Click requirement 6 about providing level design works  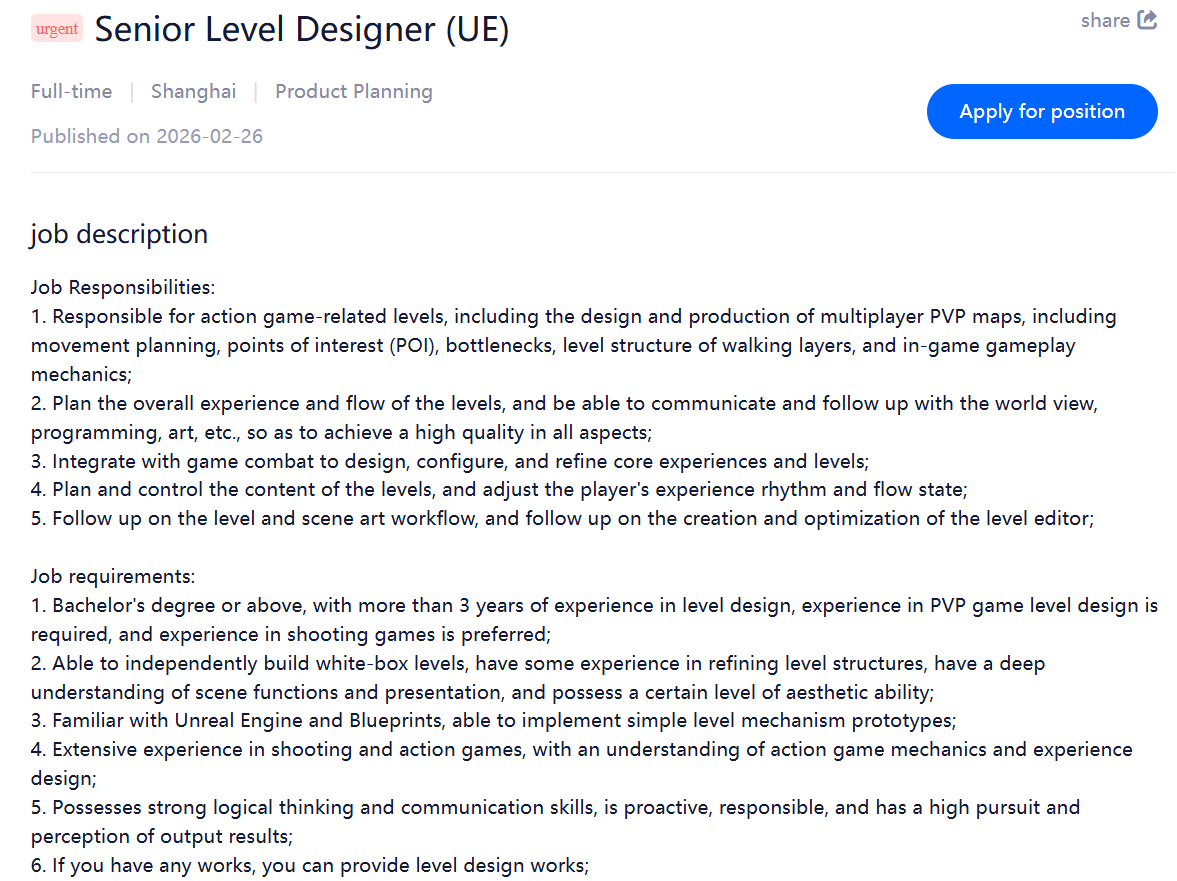[310, 866]
